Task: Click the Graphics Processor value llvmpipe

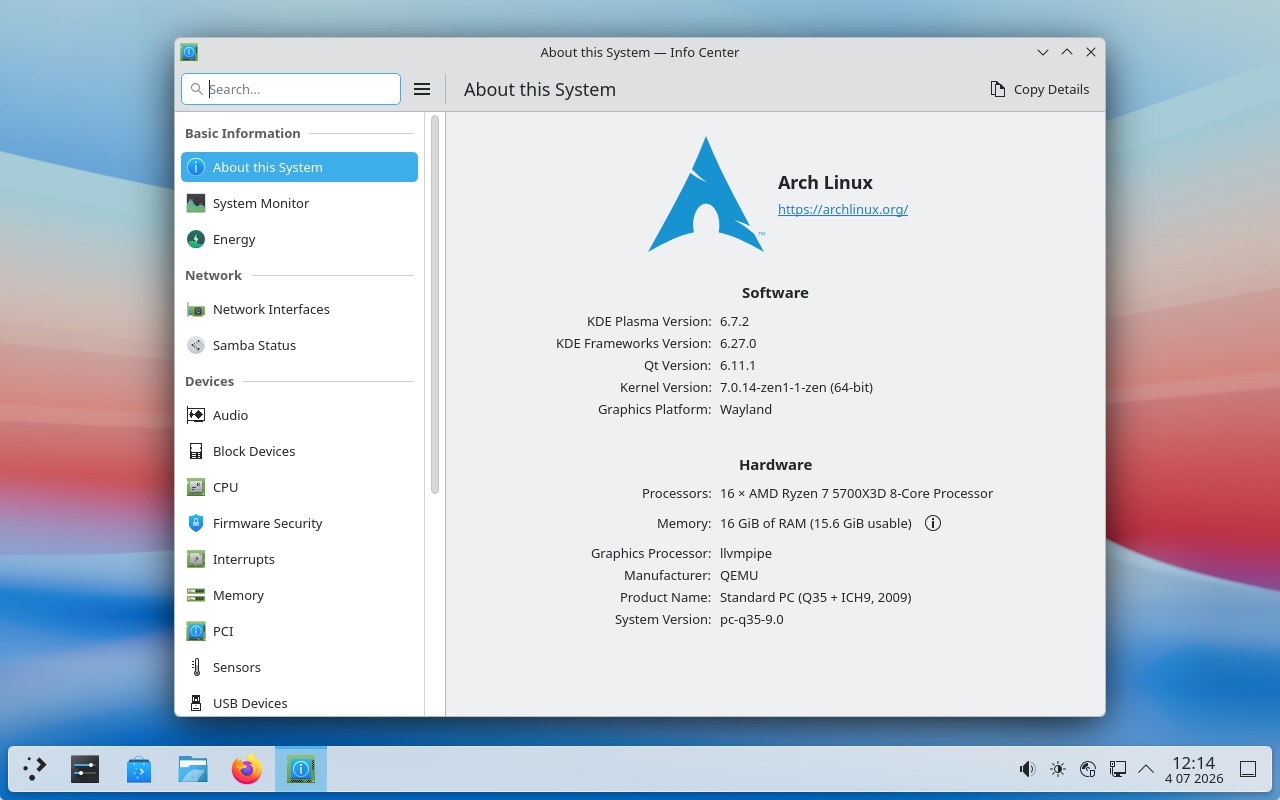Action: [746, 553]
